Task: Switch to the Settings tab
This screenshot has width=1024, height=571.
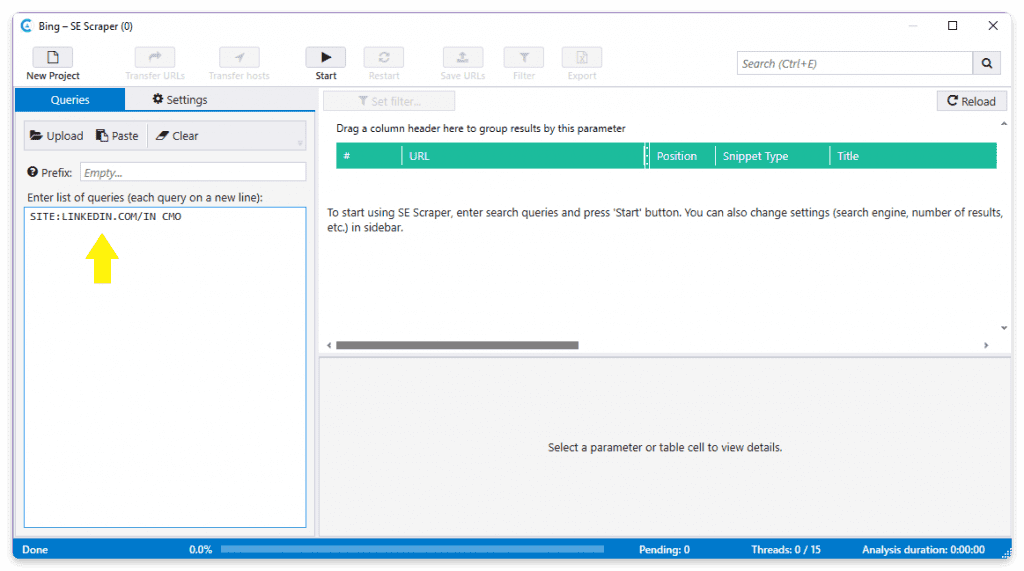Action: click(x=180, y=99)
